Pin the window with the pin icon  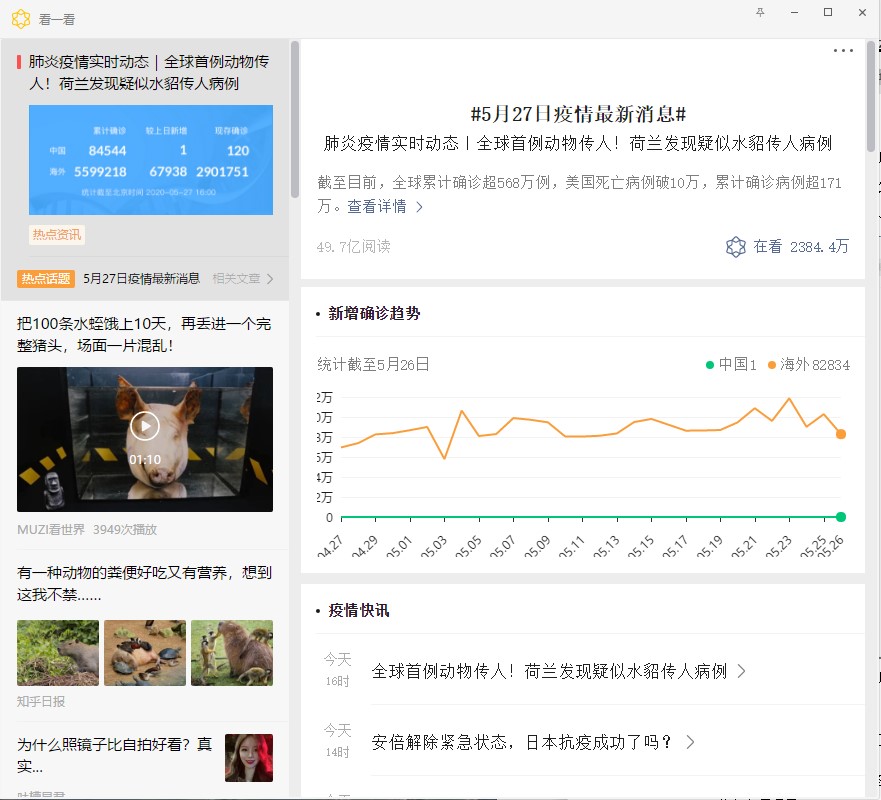point(761,12)
